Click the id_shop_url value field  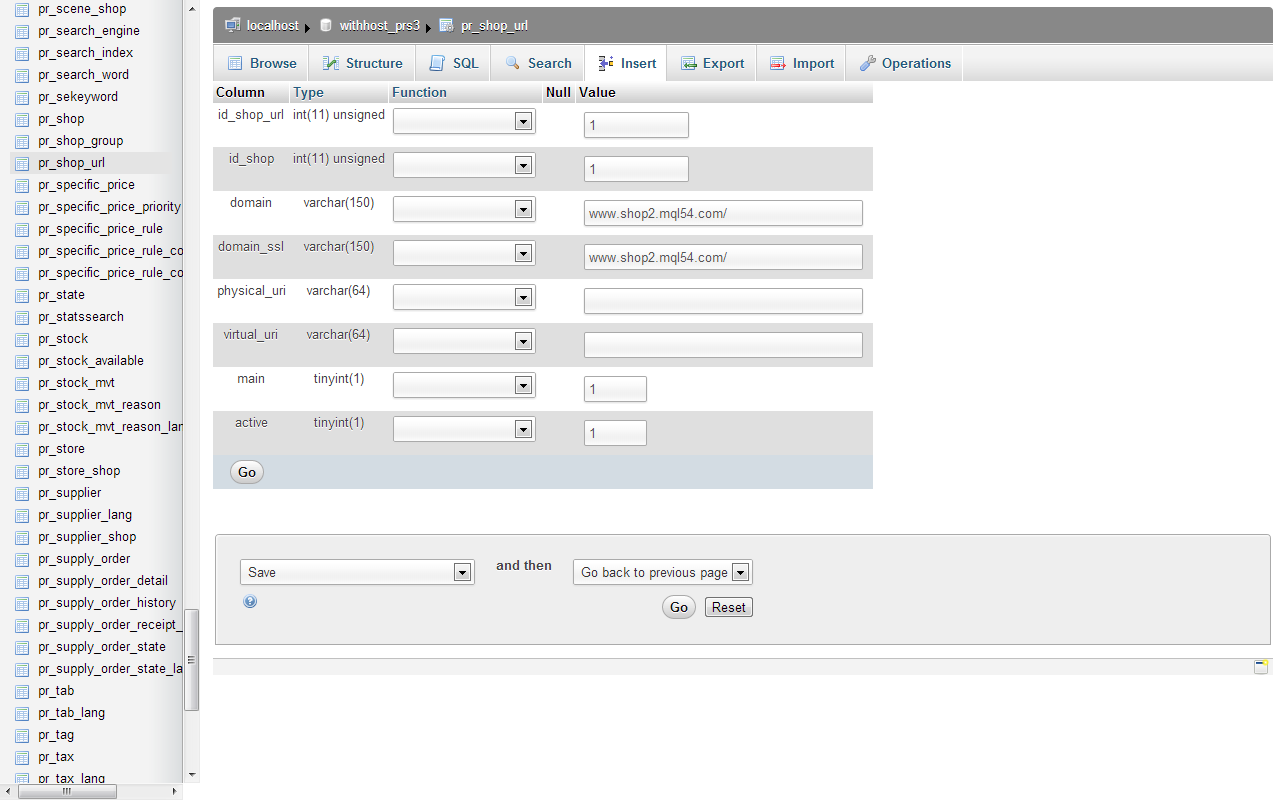(x=636, y=125)
